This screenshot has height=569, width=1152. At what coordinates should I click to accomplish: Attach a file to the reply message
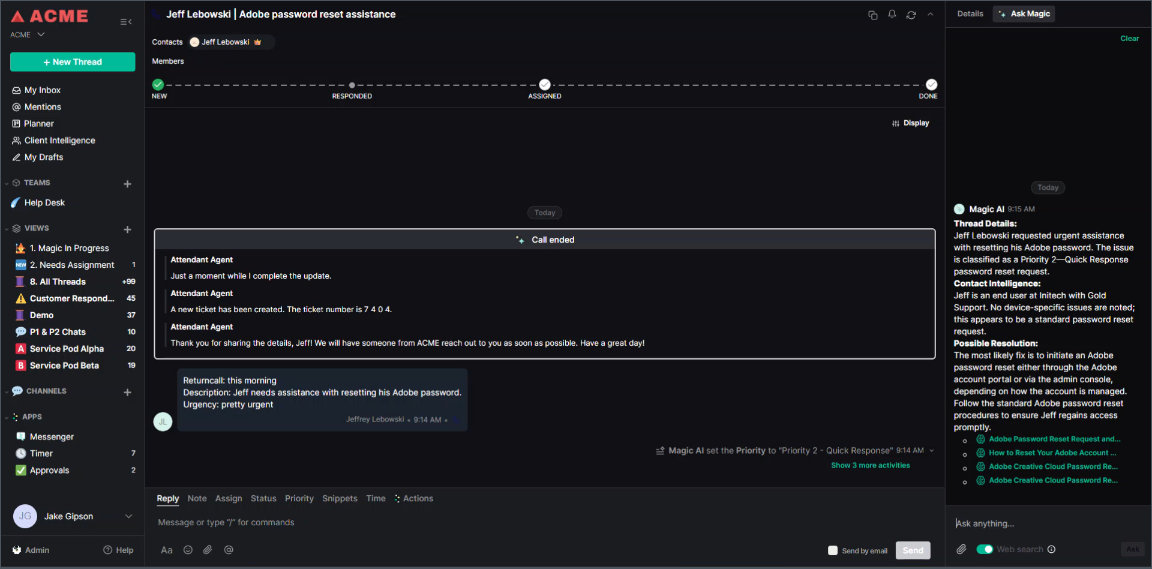point(208,550)
